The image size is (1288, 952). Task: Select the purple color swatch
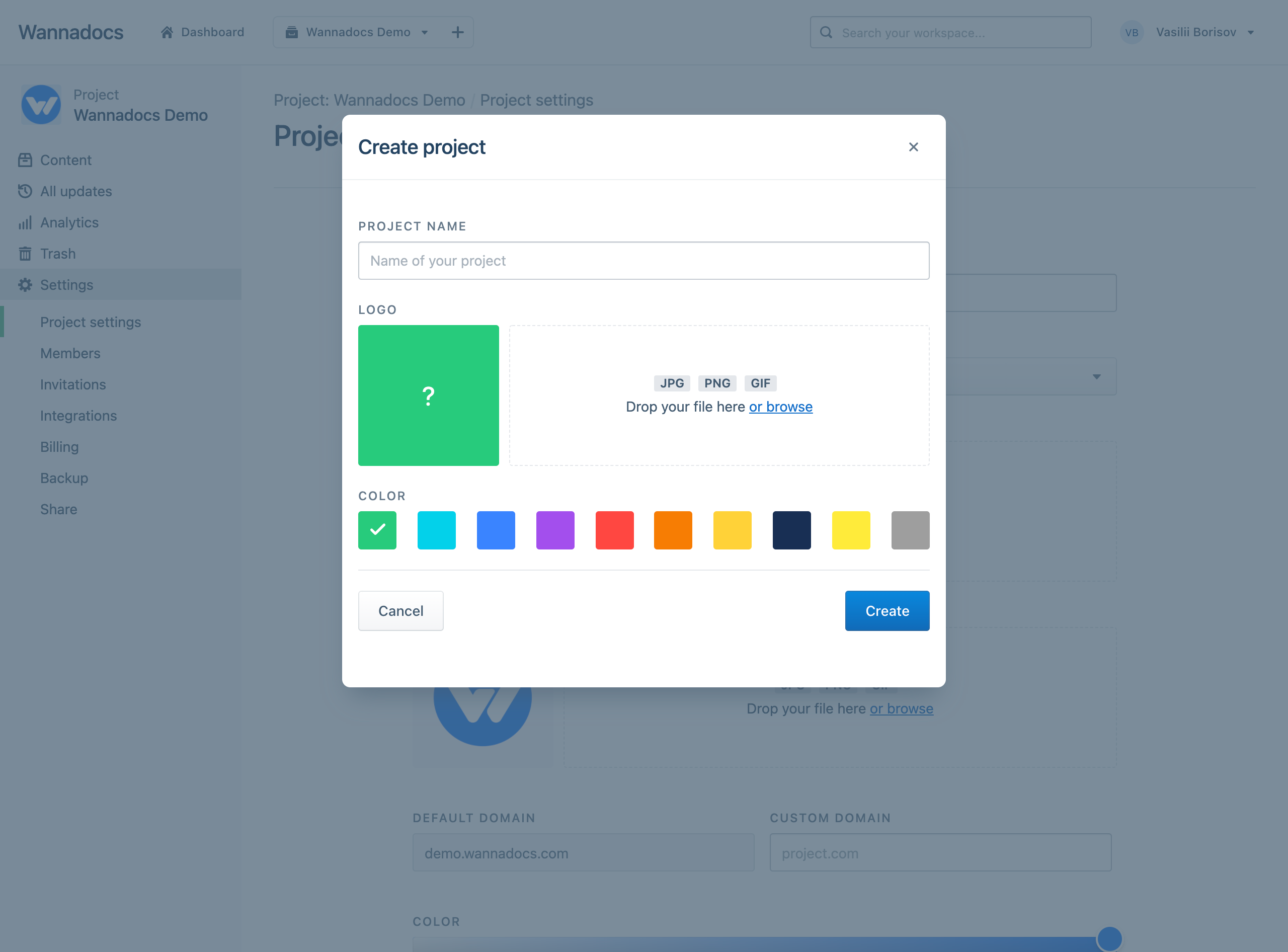click(555, 530)
